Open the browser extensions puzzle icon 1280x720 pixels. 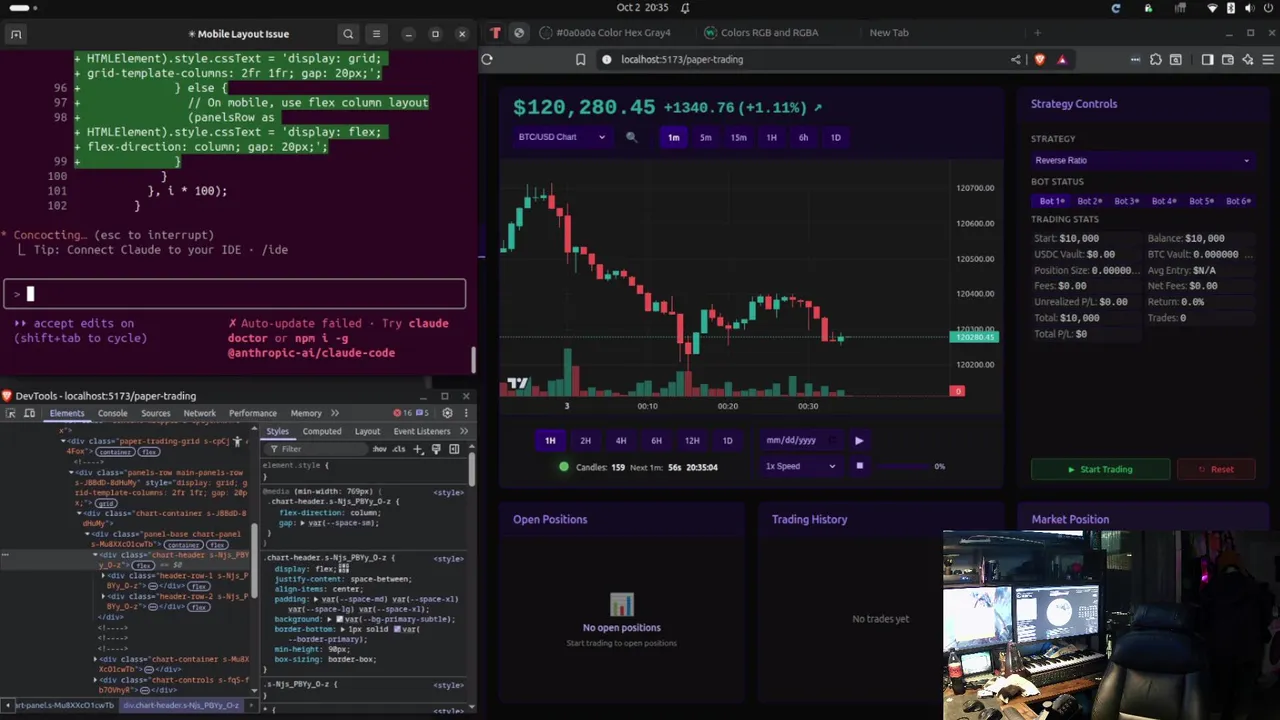tap(1156, 59)
